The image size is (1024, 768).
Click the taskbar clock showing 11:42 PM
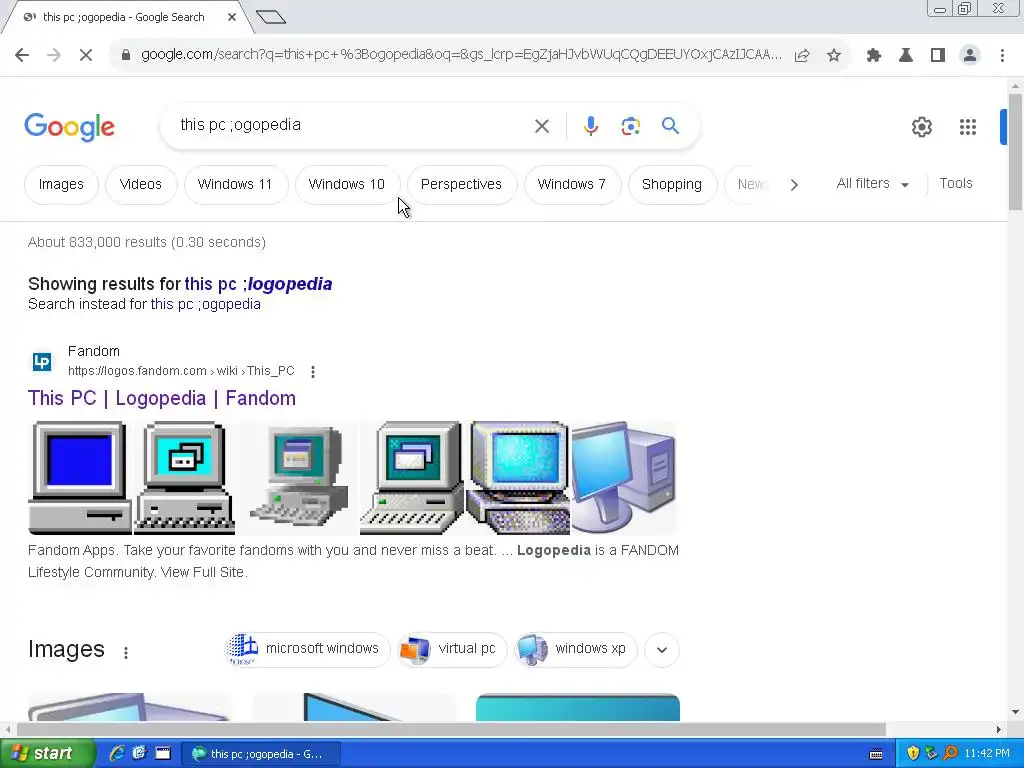pyautogui.click(x=987, y=753)
